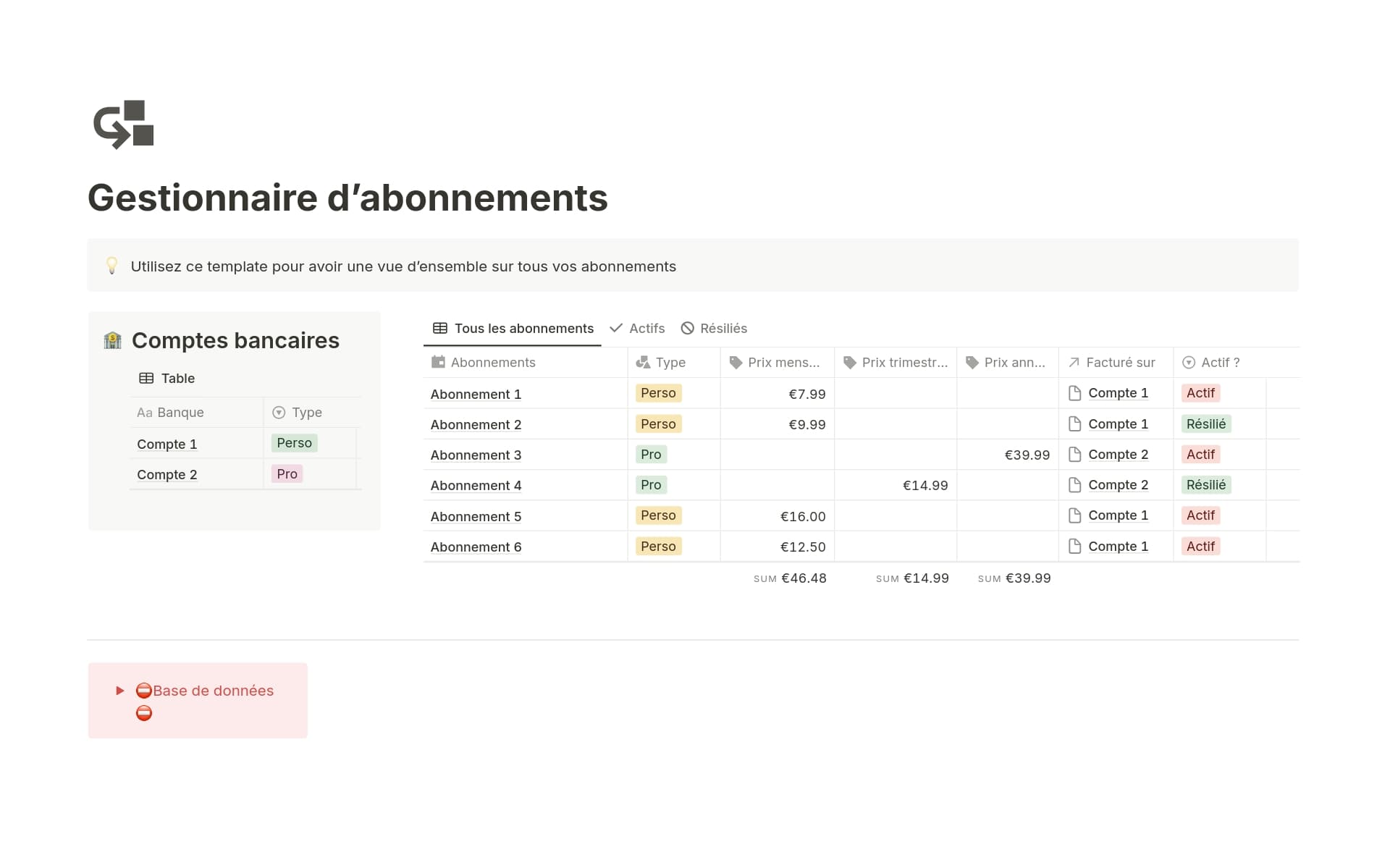The image size is (1390, 868).
Task: Click the Table view icon under Comptes bancaires
Action: coord(146,378)
